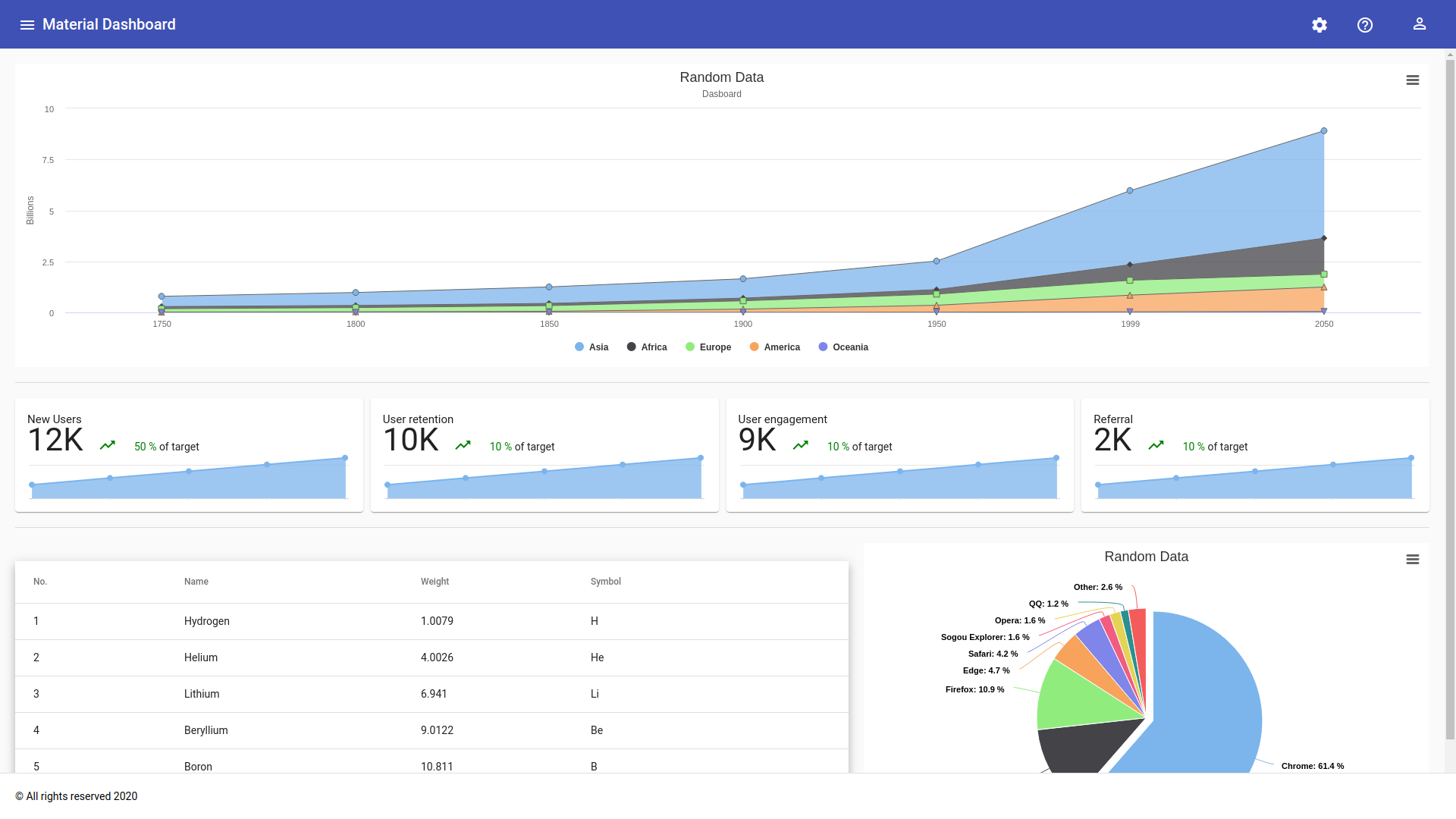Viewport: 1456px width, 819px height.
Task: Toggle the Europe legend item
Action: pos(714,347)
